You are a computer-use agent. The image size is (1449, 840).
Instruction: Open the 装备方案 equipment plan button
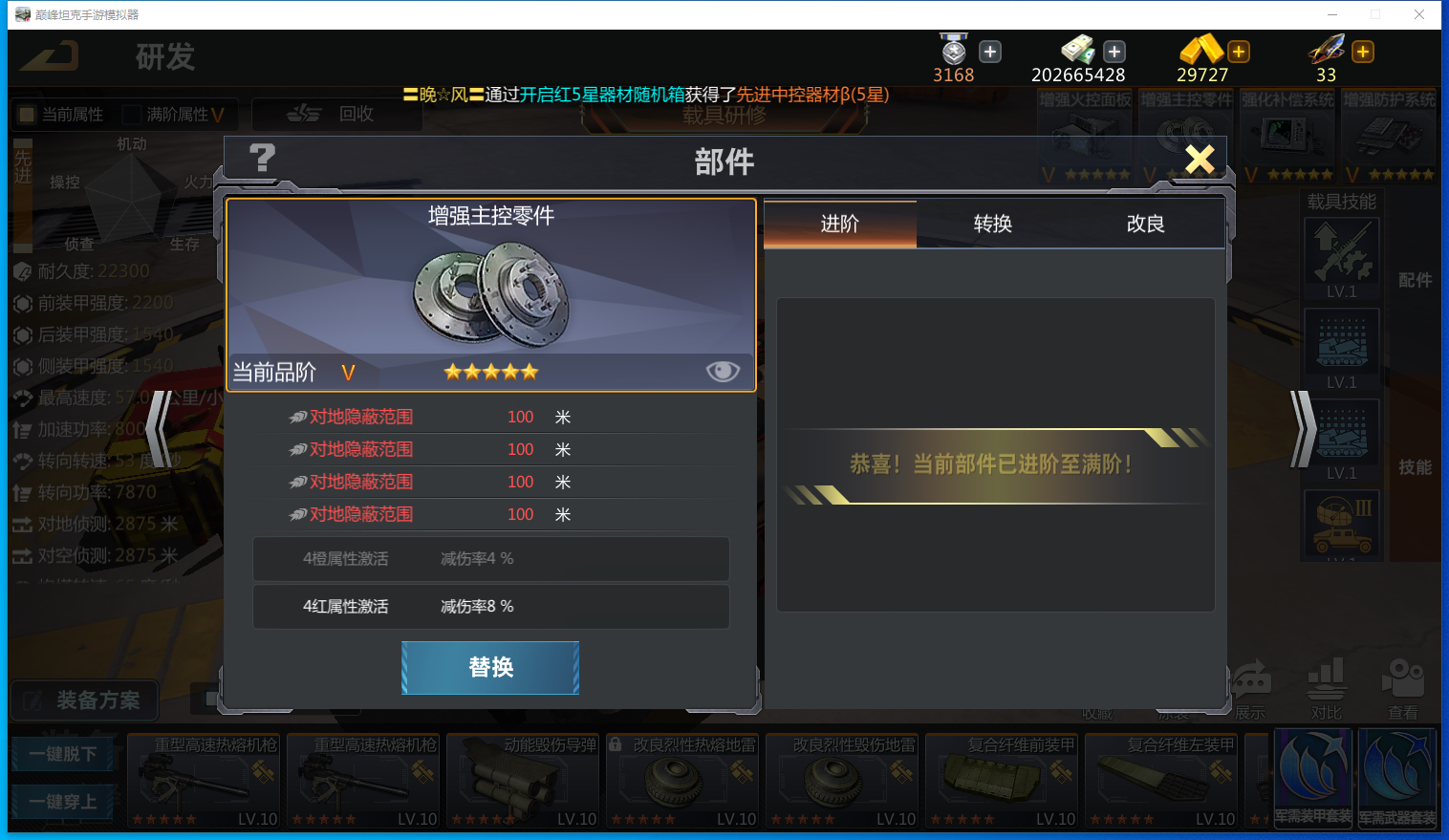[84, 700]
